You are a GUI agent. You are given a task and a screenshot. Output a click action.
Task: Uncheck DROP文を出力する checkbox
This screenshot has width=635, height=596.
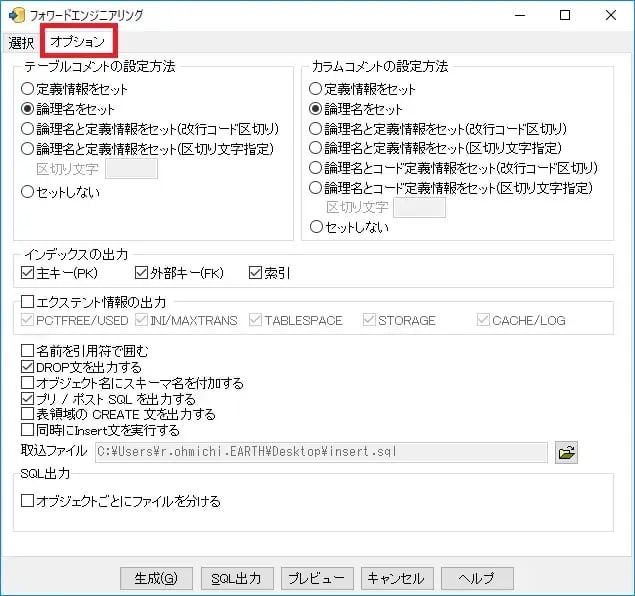tap(28, 367)
